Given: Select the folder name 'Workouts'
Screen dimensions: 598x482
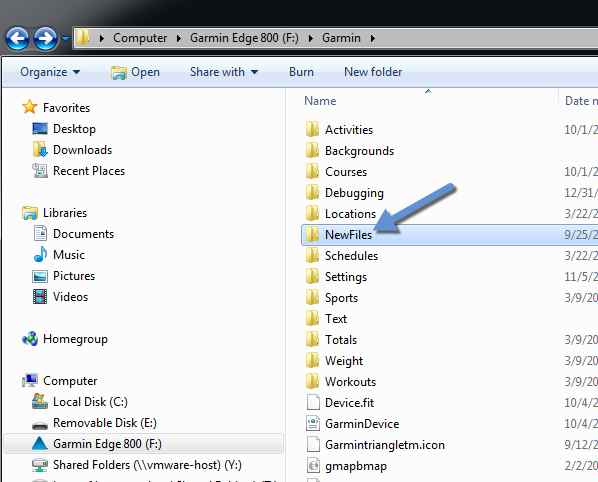Looking at the screenshot, I should tap(350, 382).
